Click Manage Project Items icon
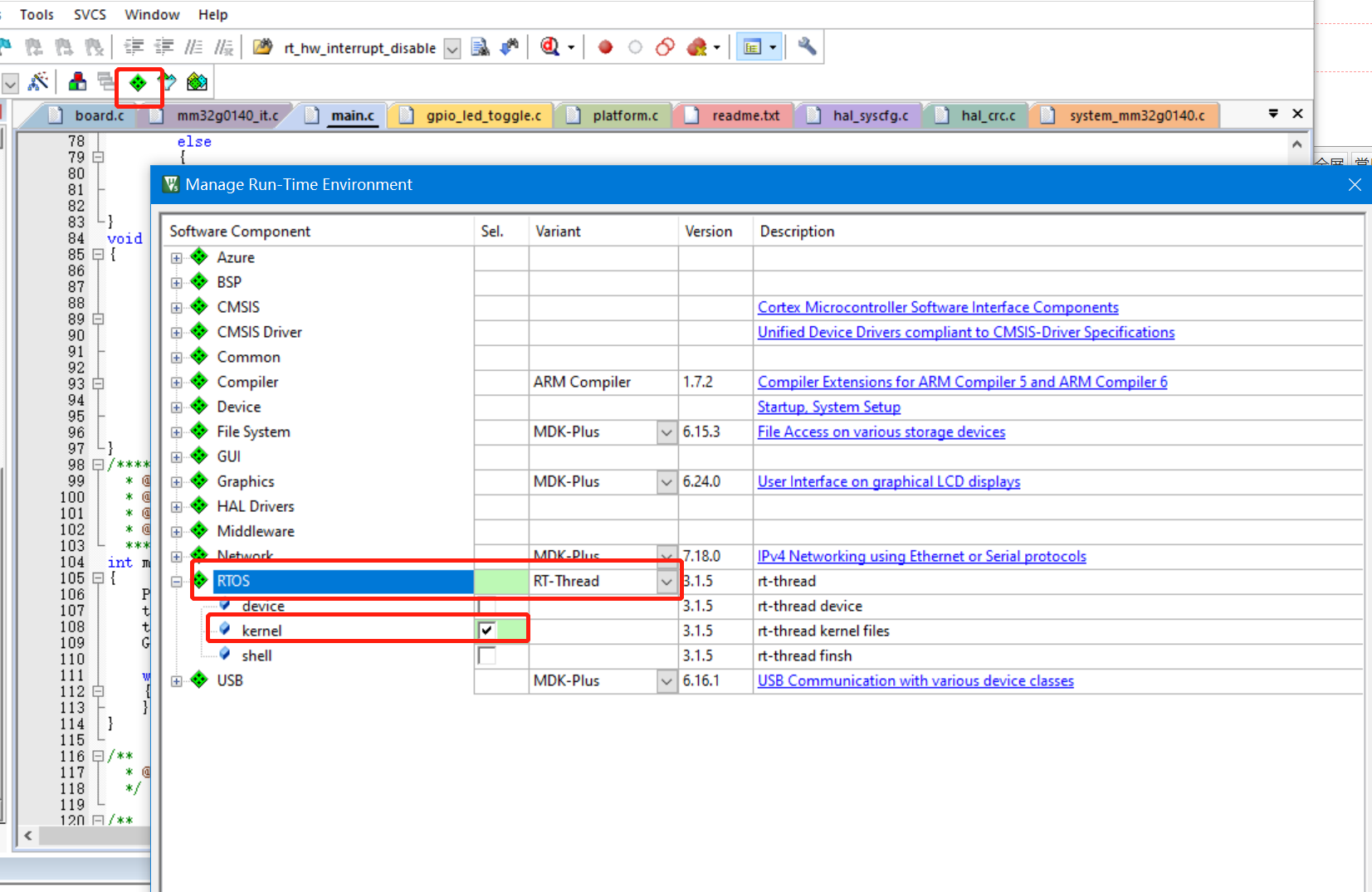This screenshot has height=892, width=1372. click(x=77, y=82)
